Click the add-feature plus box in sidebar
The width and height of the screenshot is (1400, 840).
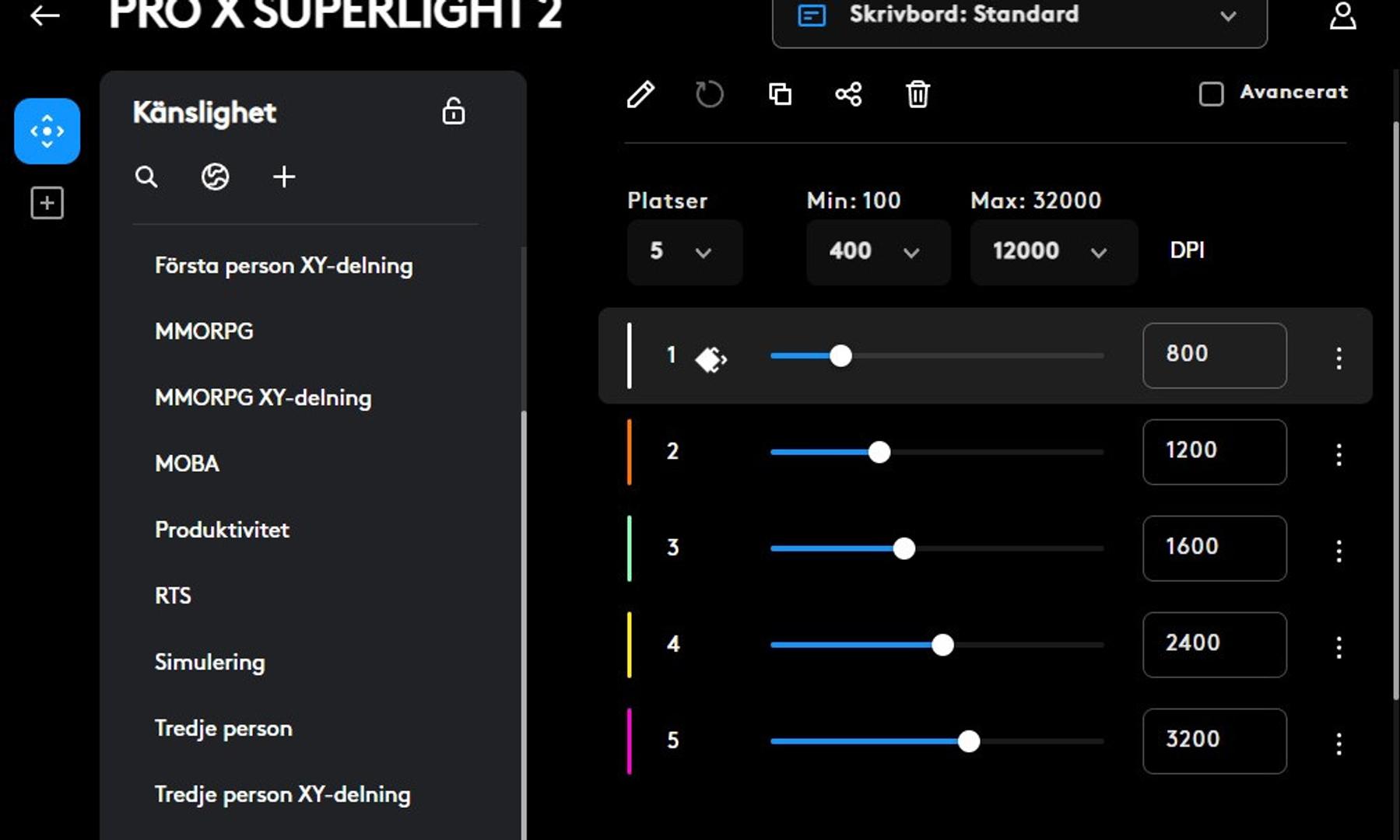point(47,203)
